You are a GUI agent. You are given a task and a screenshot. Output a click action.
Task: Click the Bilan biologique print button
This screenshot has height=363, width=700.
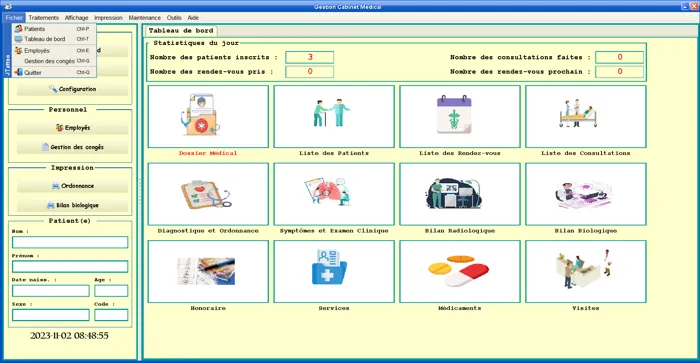(x=72, y=205)
